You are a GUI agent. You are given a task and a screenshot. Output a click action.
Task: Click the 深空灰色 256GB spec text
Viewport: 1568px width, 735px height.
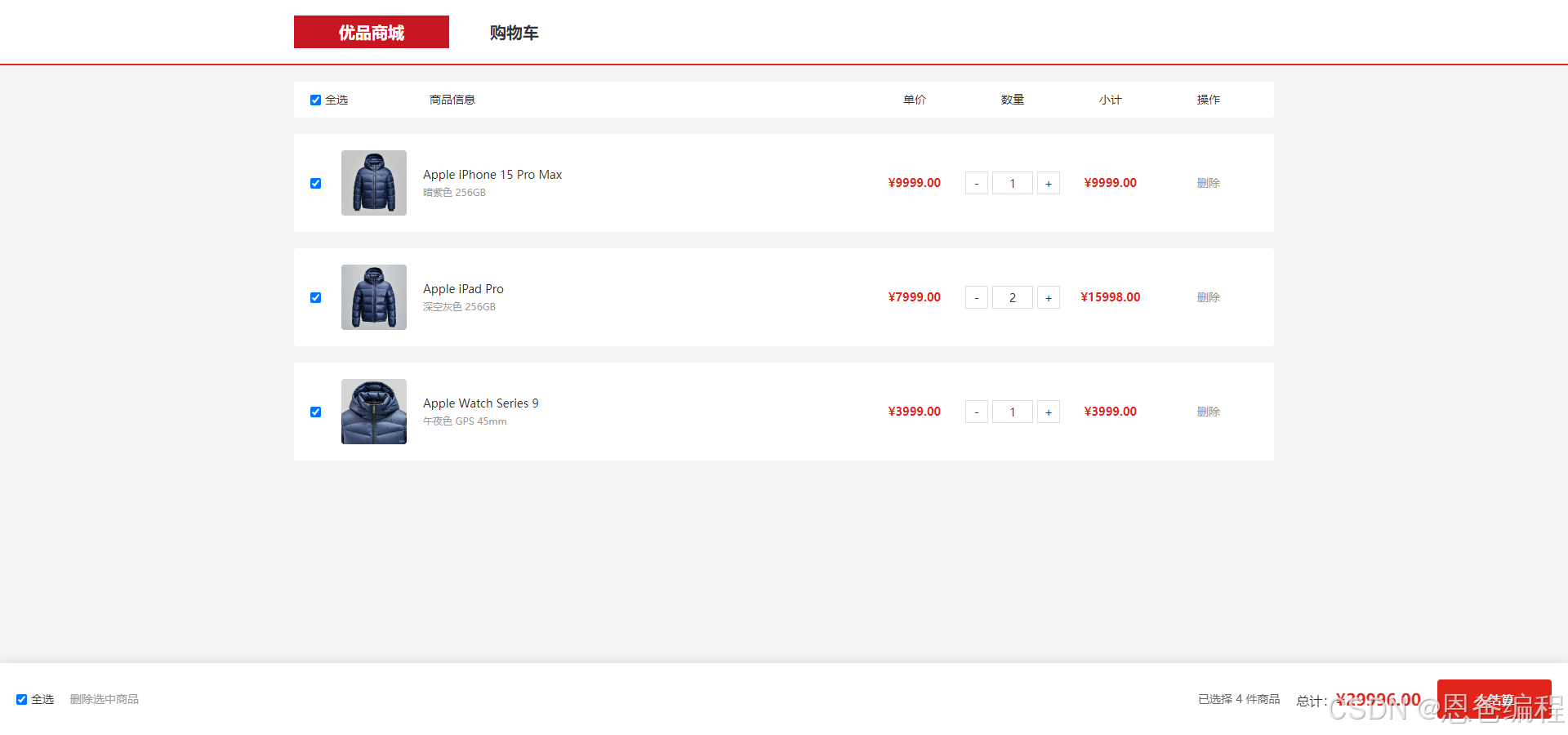point(459,307)
